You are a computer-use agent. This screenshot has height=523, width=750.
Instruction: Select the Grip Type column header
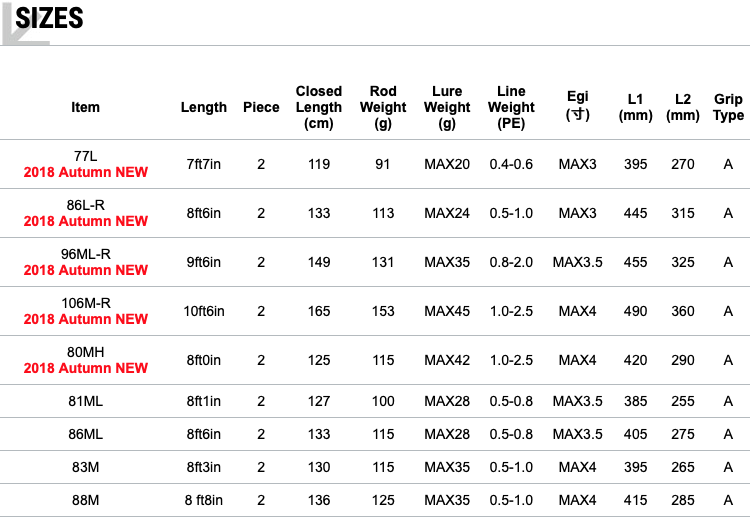728,107
